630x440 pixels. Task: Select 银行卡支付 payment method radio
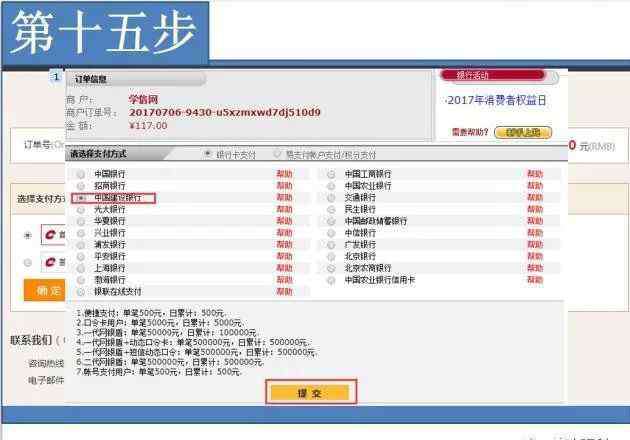[x=208, y=153]
